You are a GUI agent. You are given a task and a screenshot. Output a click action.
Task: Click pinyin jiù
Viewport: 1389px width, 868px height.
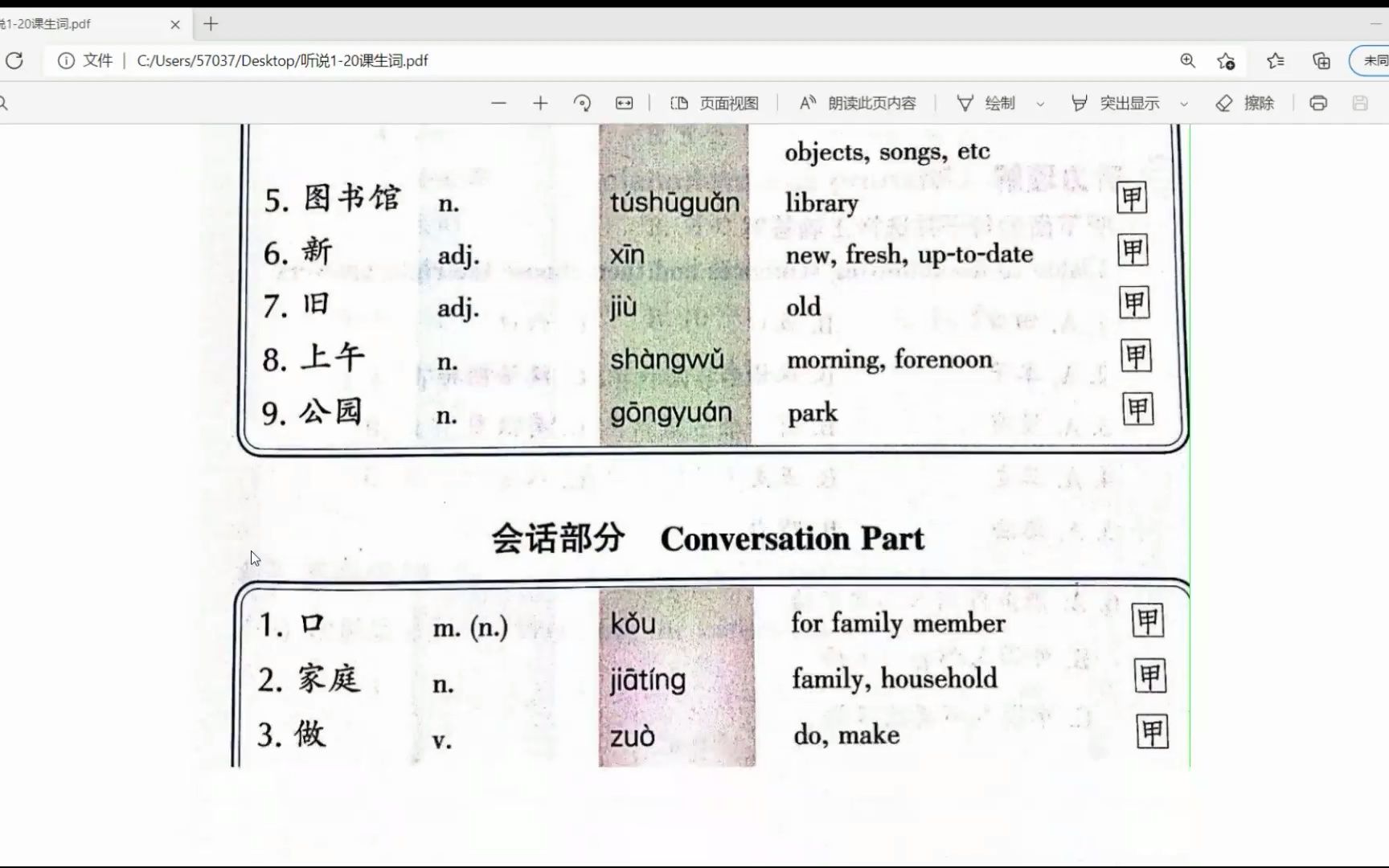[623, 307]
